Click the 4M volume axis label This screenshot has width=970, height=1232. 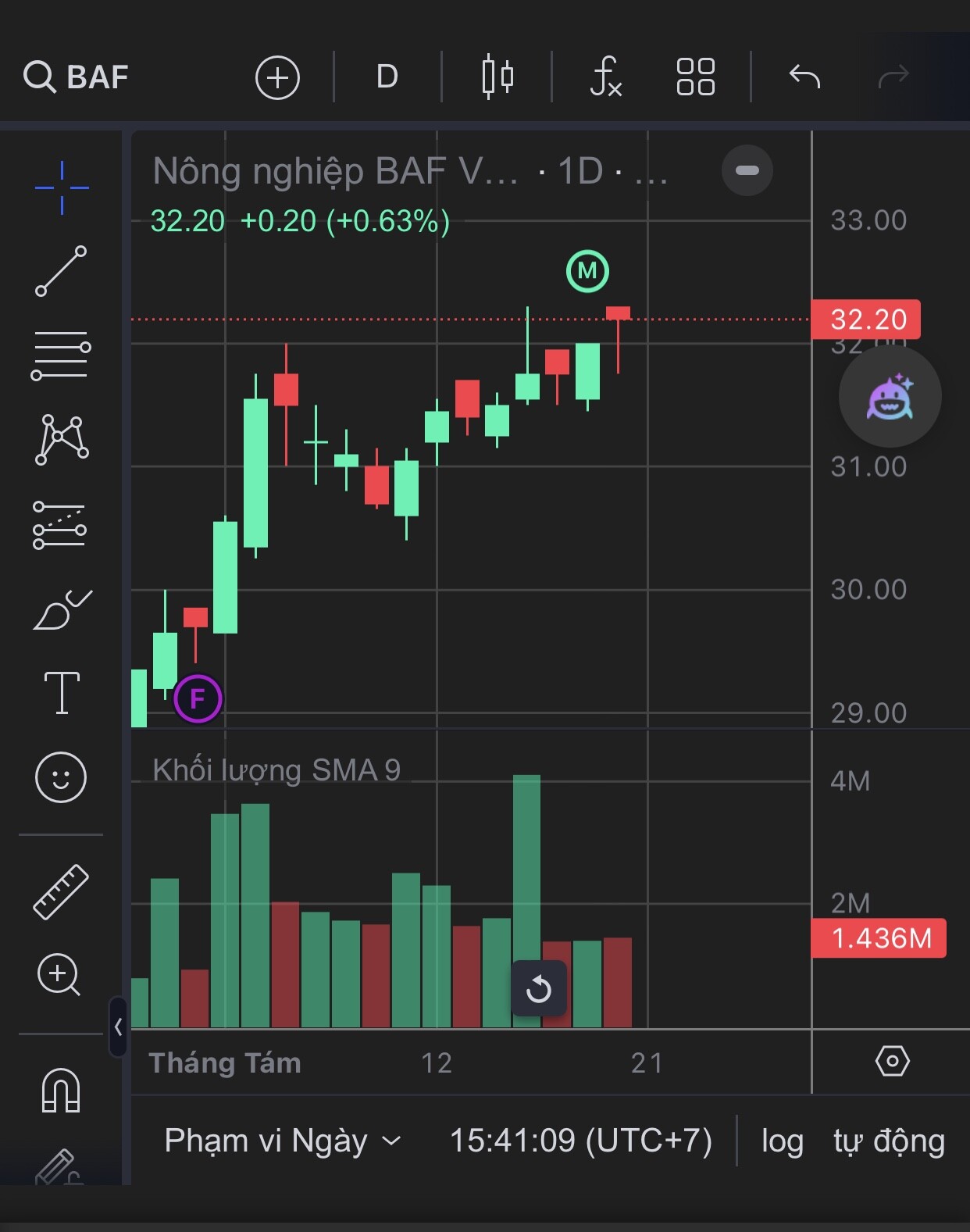(851, 781)
